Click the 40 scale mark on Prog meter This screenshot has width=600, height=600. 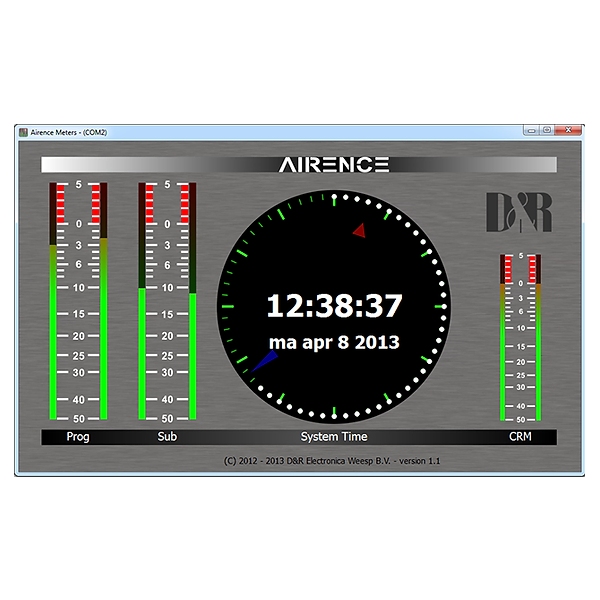pos(78,399)
